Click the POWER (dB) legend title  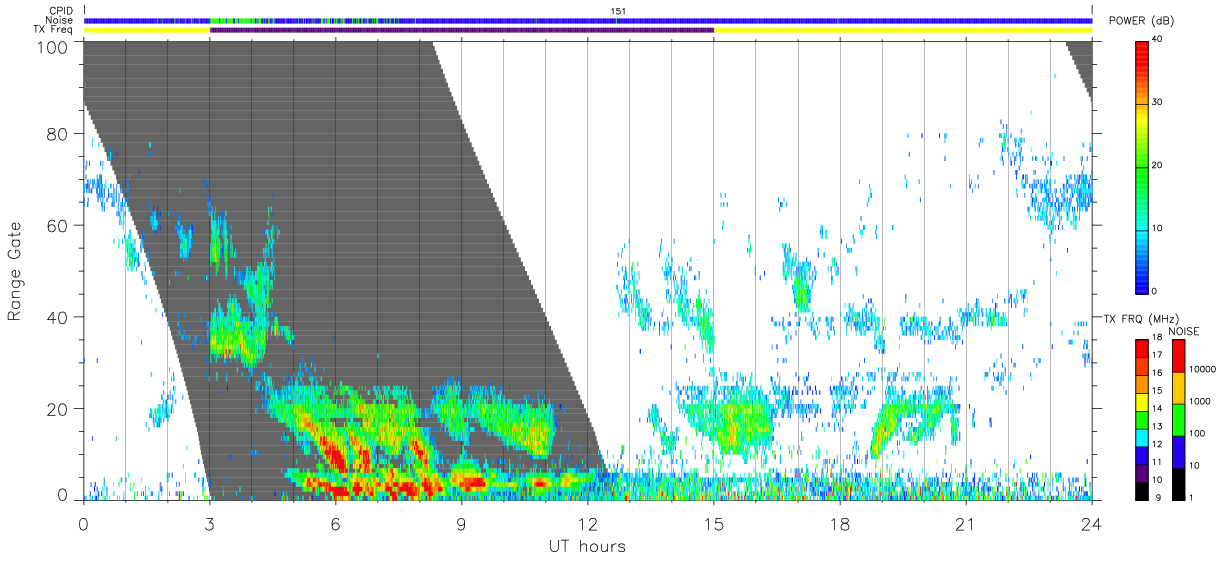pyautogui.click(x=1141, y=22)
